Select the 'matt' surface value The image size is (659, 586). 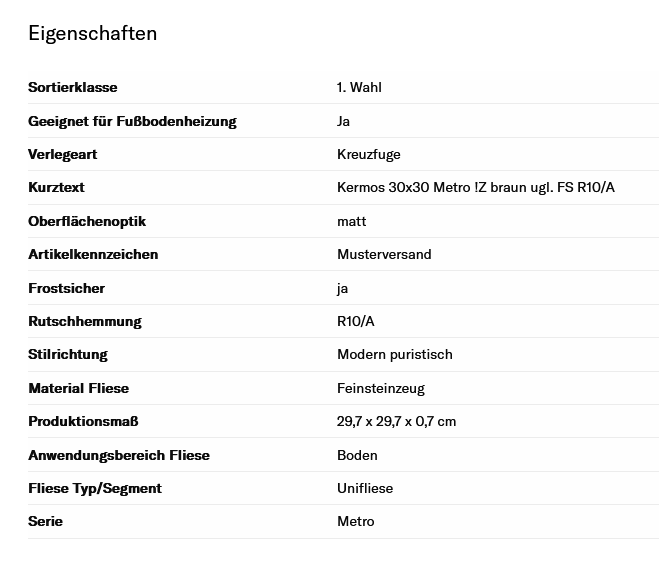[x=351, y=221]
